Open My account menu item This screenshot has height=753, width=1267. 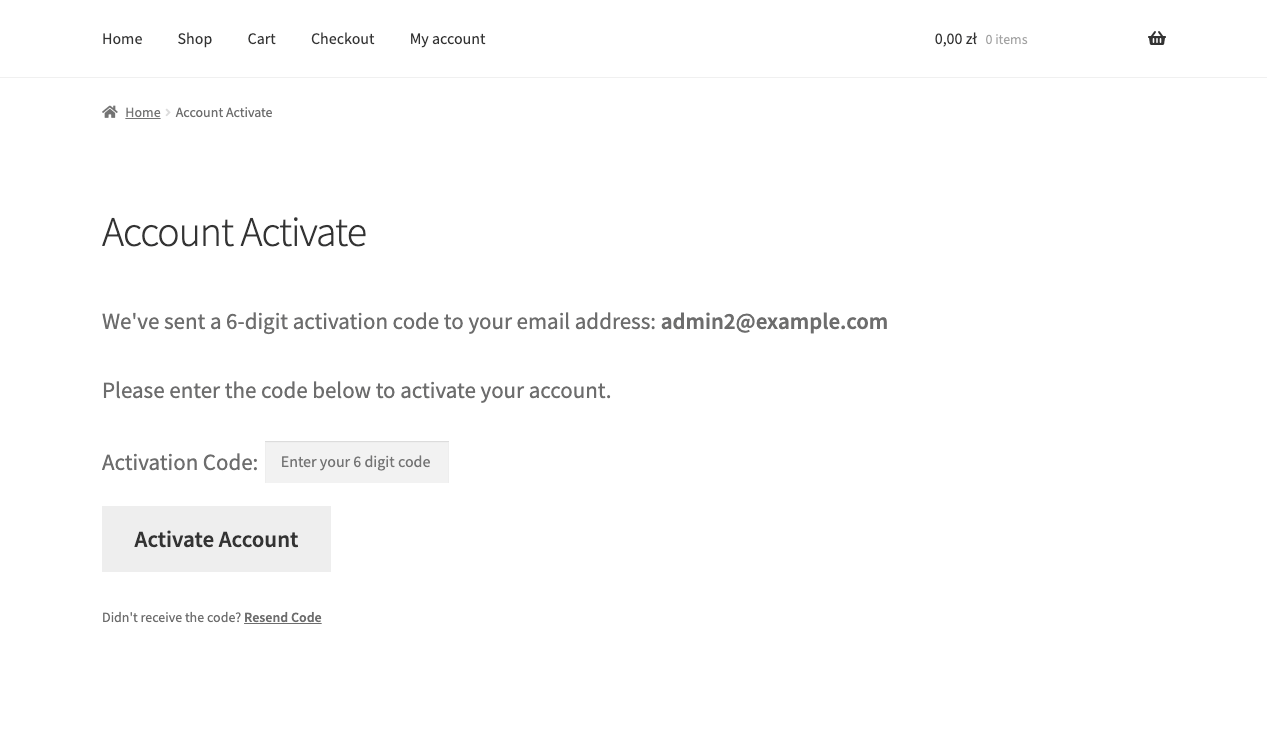[447, 39]
